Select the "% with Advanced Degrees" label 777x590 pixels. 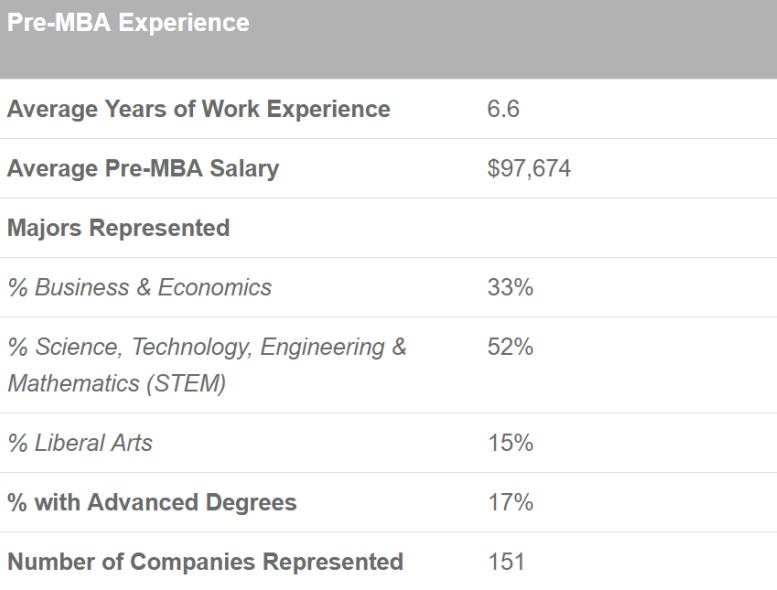point(152,503)
